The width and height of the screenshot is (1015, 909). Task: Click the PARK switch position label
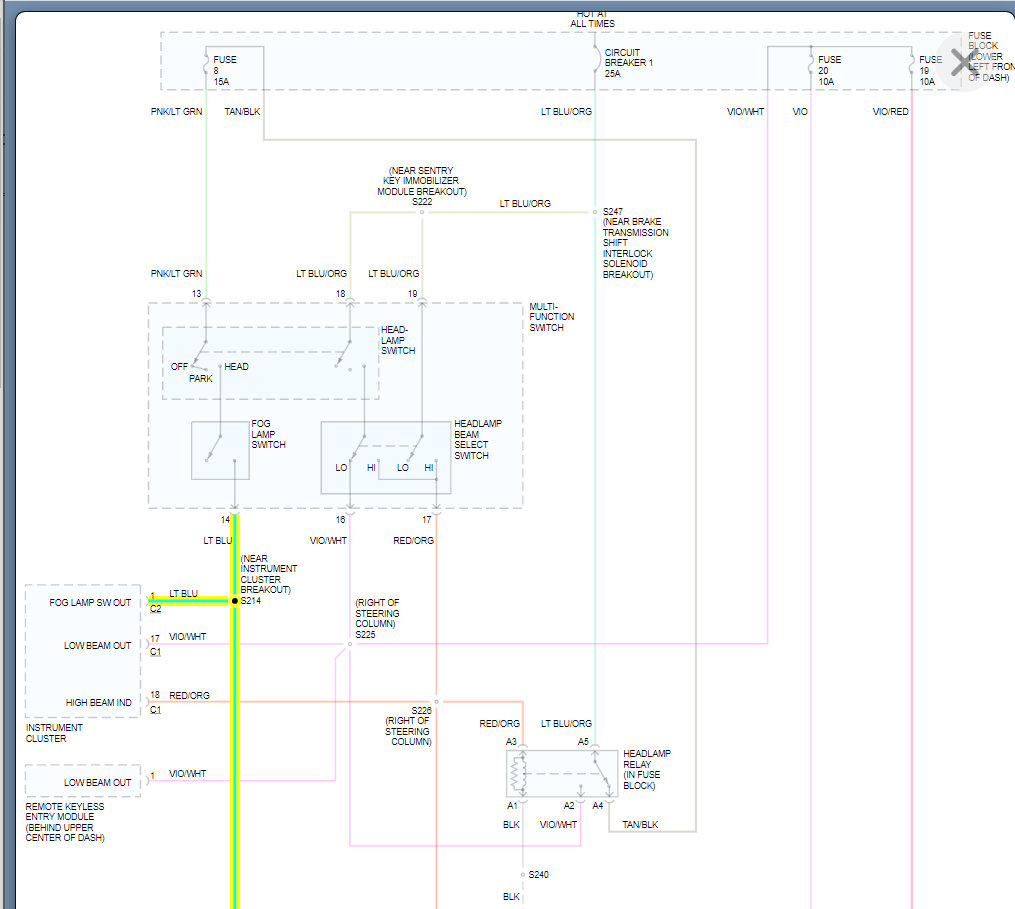click(201, 379)
